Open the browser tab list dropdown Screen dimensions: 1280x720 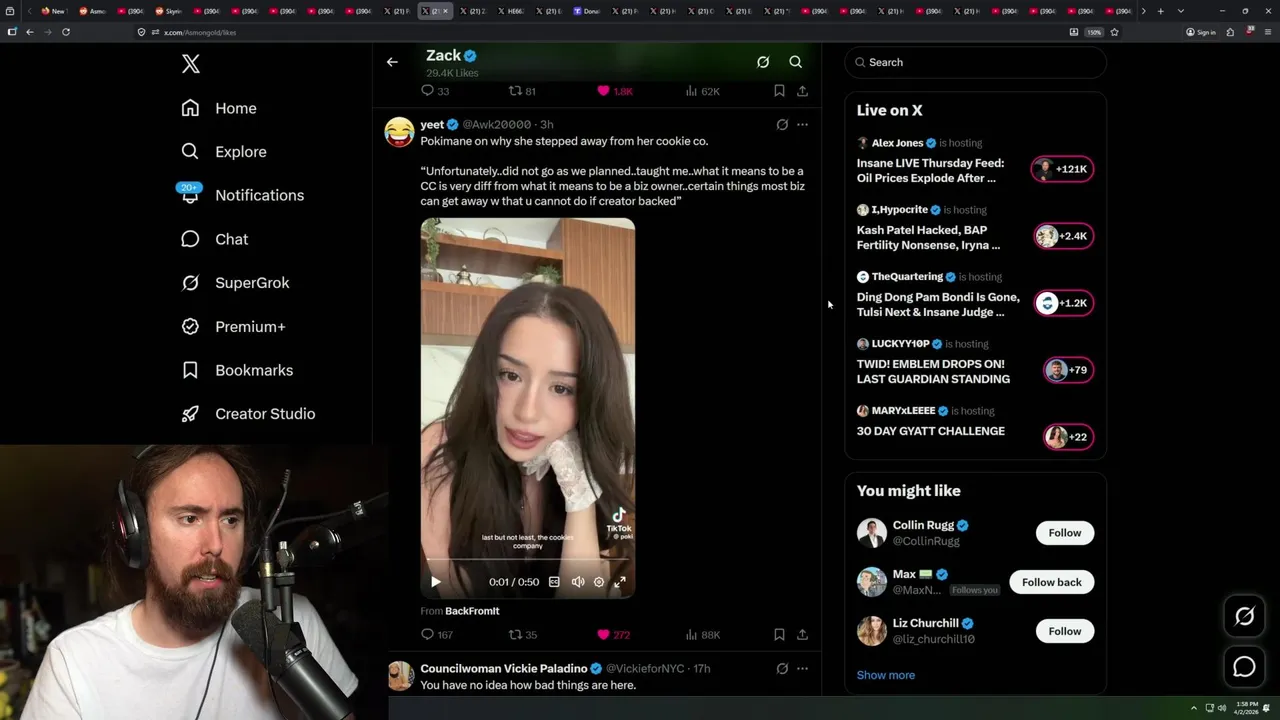click(x=1181, y=11)
